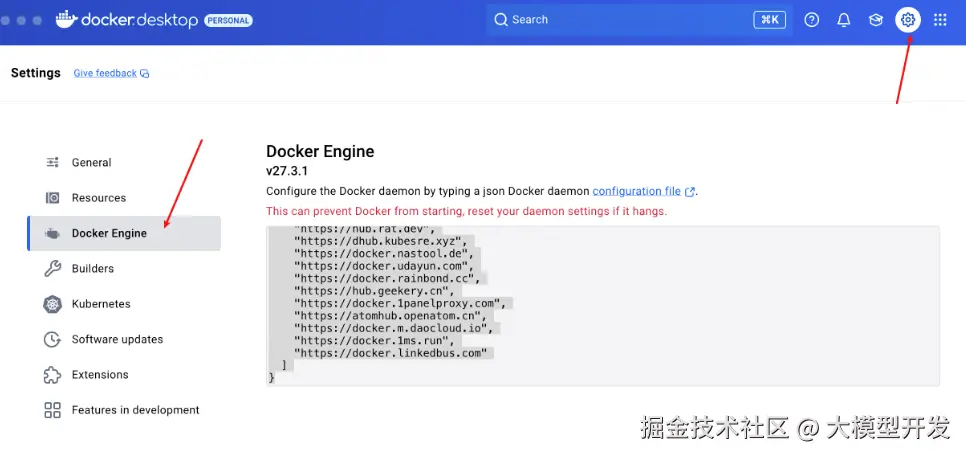Click the Builders wrench icon

click(52, 269)
